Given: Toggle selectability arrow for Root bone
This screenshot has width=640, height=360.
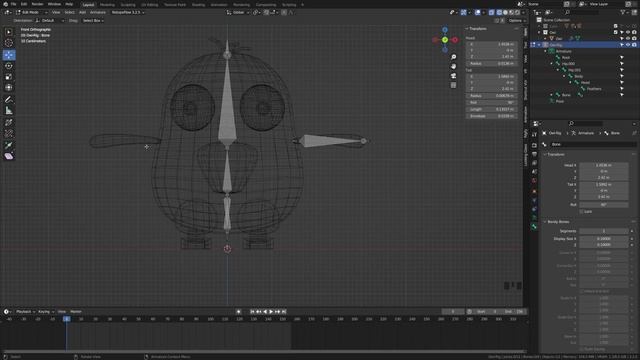Looking at the screenshot, I should [x=622, y=58].
